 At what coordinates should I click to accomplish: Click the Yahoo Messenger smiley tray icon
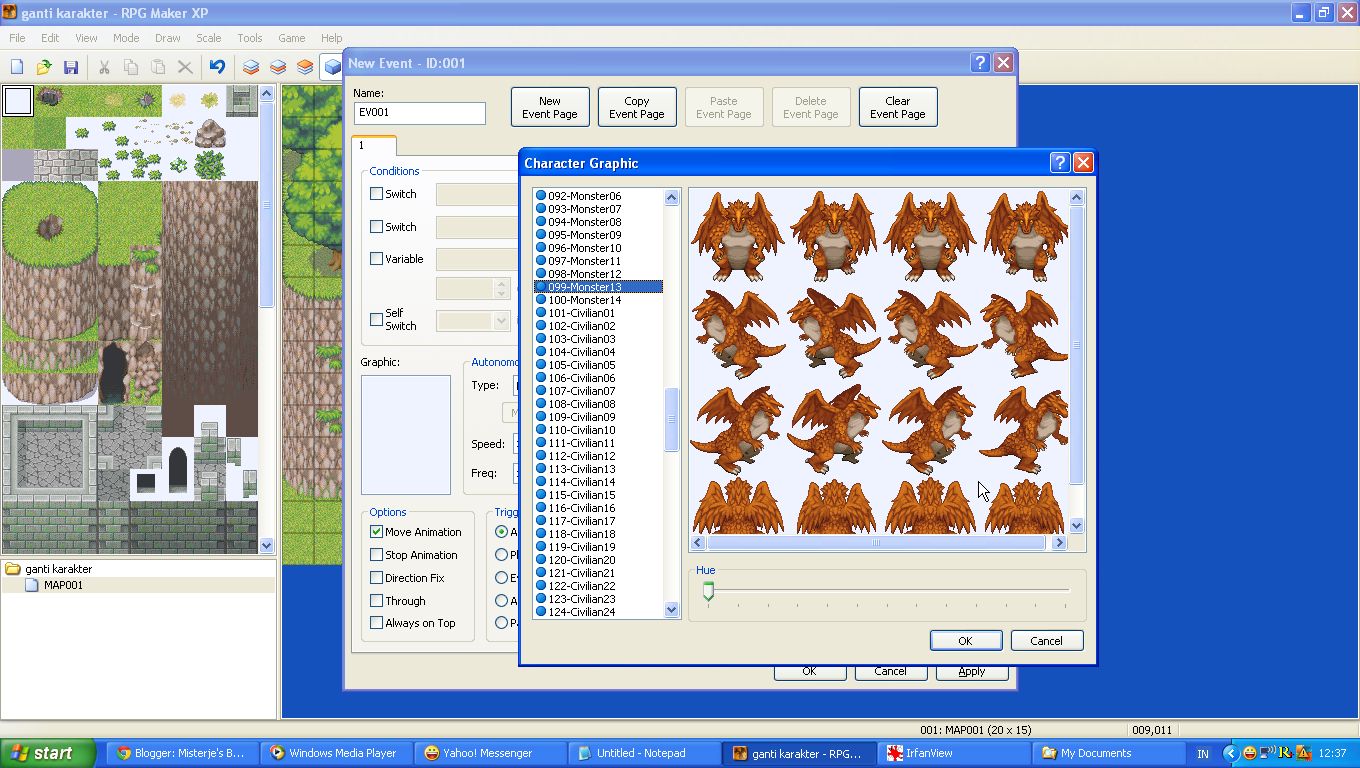coord(1251,753)
